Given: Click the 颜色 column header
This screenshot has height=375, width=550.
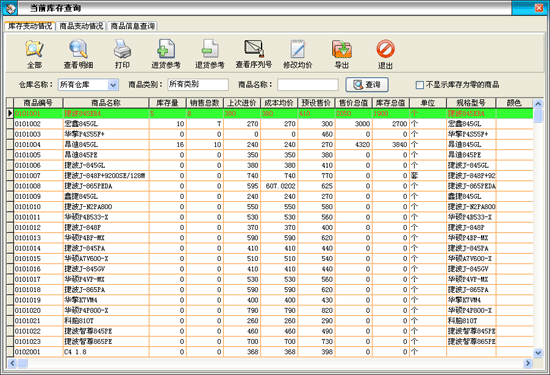Looking at the screenshot, I should [x=514, y=103].
